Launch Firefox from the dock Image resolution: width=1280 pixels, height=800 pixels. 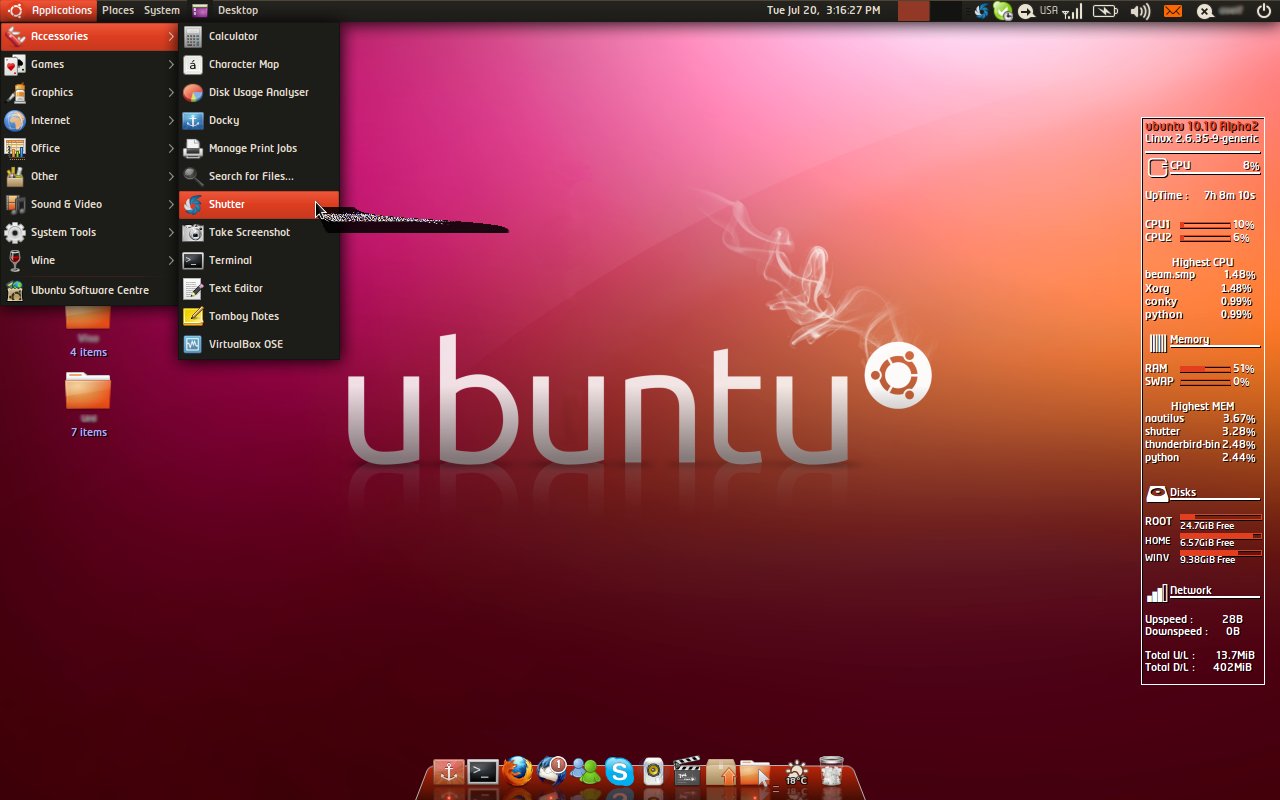pos(517,772)
